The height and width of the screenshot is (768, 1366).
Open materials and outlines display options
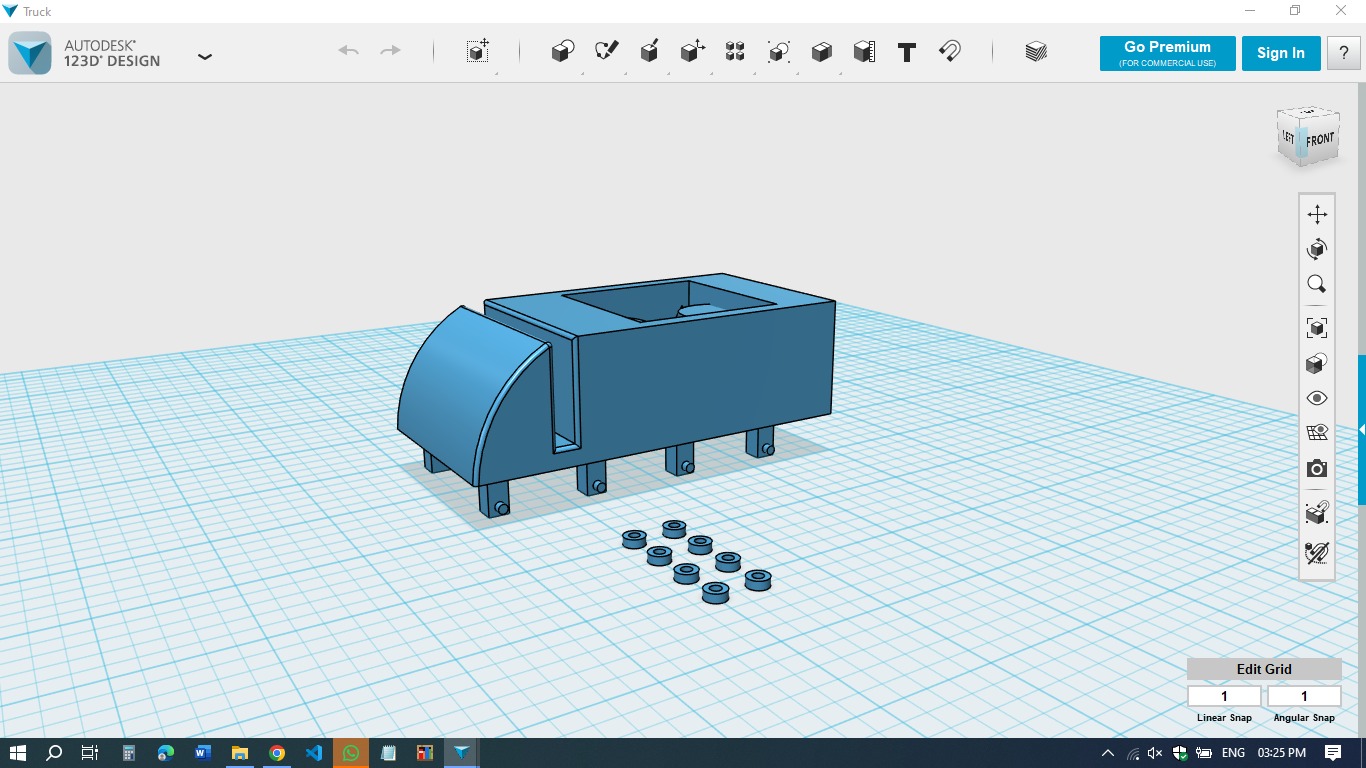click(x=1317, y=363)
